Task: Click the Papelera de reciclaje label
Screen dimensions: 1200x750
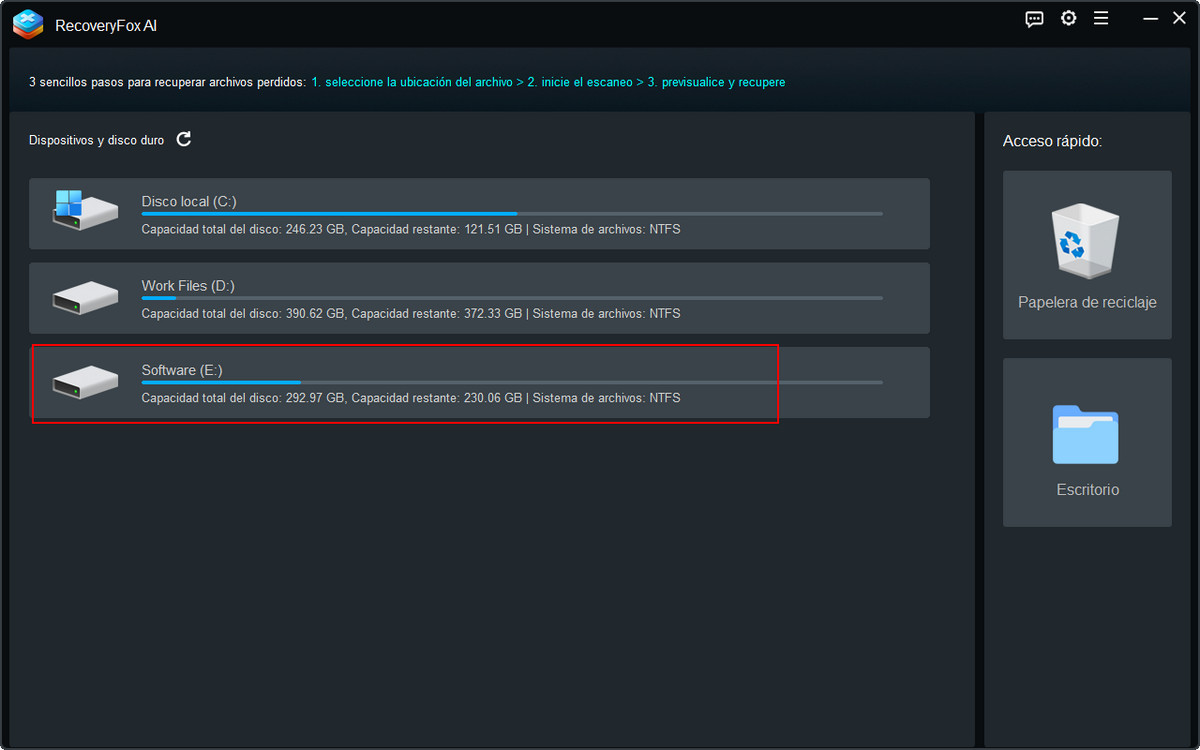Action: pos(1087,302)
